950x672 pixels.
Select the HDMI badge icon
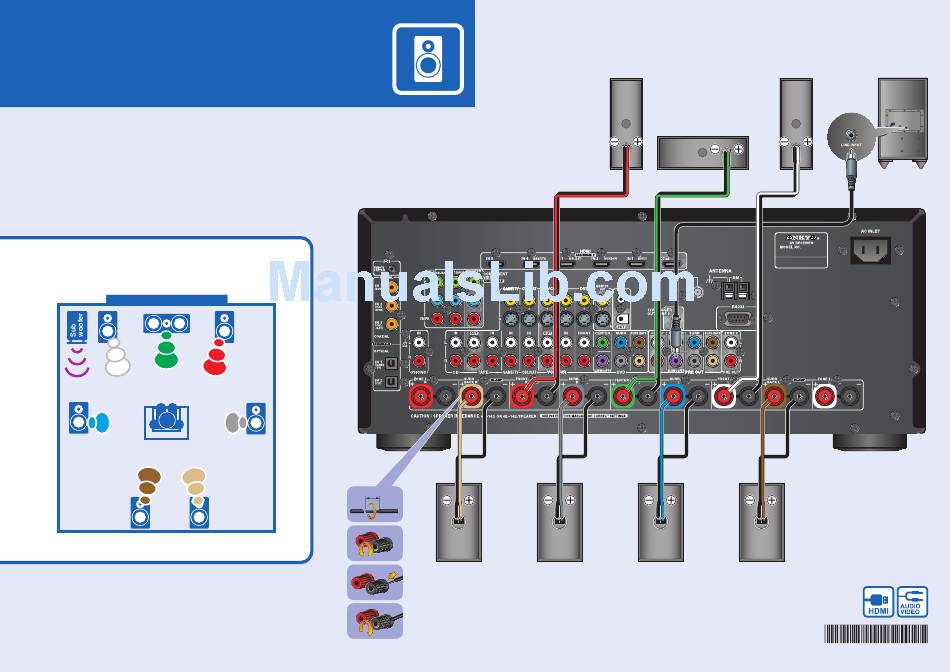(878, 602)
